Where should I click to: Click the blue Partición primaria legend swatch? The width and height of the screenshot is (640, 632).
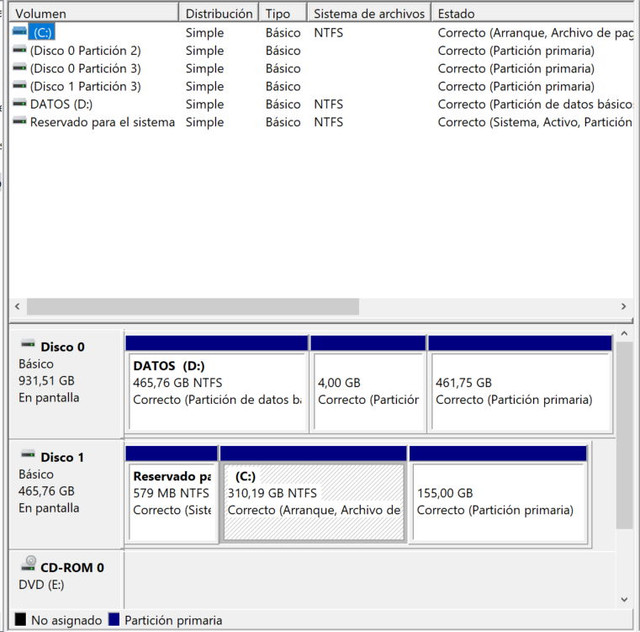point(114,619)
